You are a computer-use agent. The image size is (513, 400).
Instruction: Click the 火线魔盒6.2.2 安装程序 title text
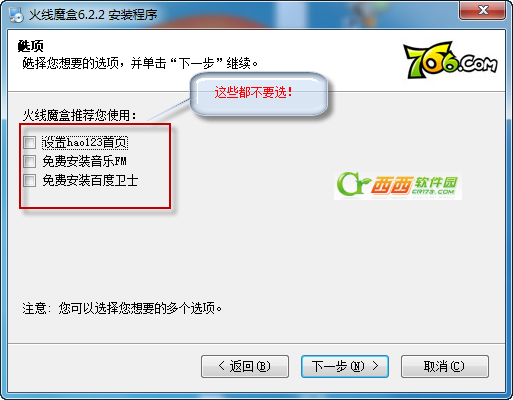[93, 15]
